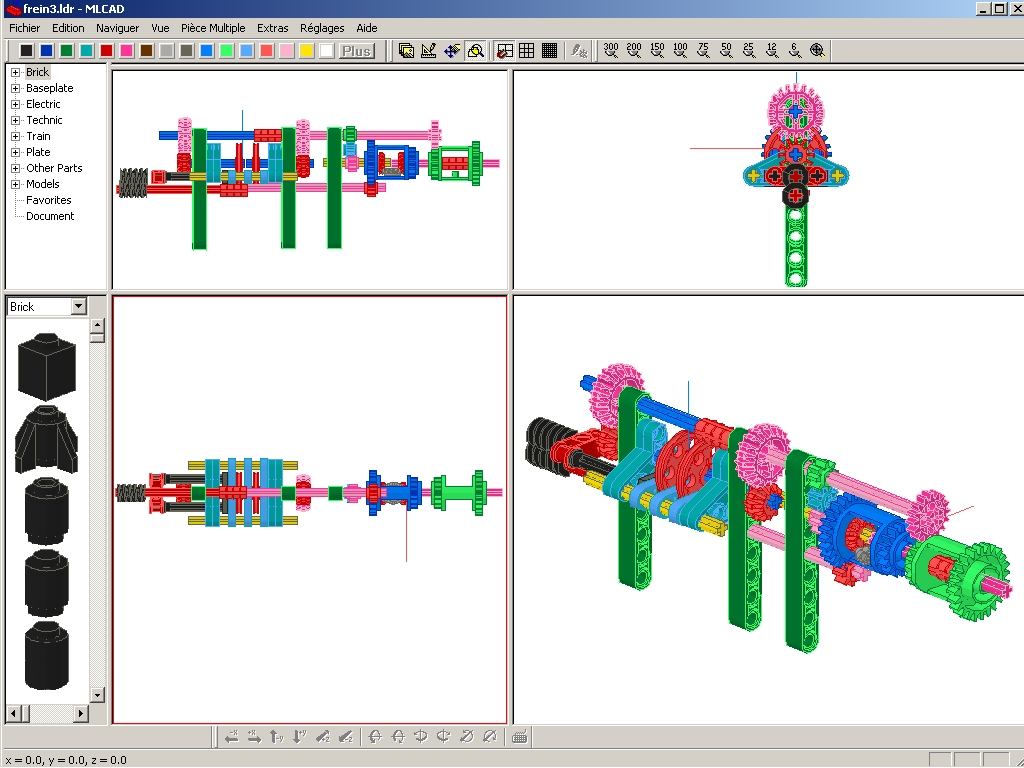The width and height of the screenshot is (1024, 768).
Task: Switch to the draw/edit mode icon
Action: coord(429,50)
